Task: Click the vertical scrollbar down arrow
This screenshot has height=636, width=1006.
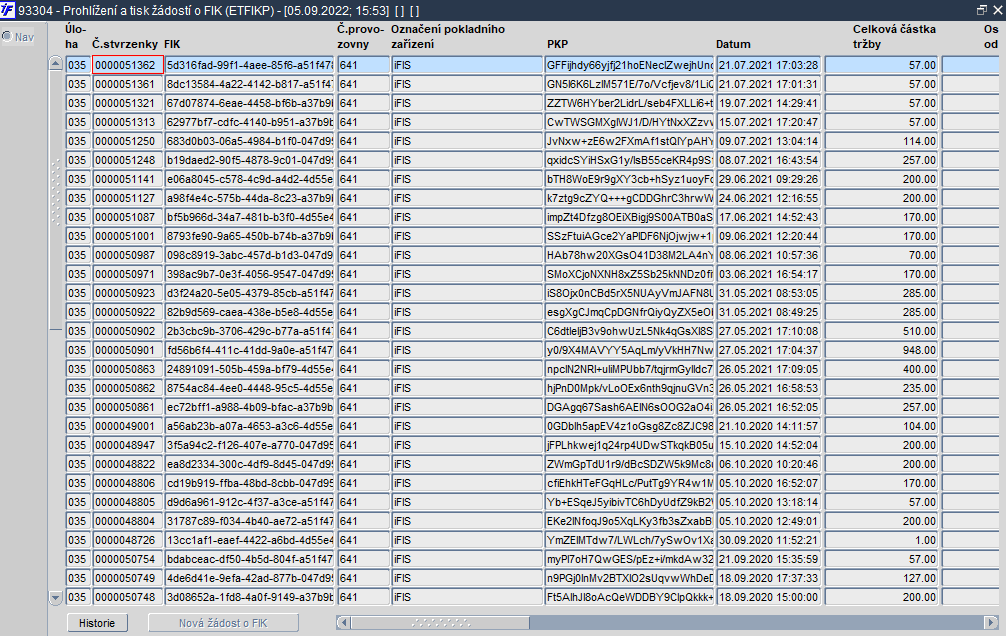Action: click(x=55, y=597)
